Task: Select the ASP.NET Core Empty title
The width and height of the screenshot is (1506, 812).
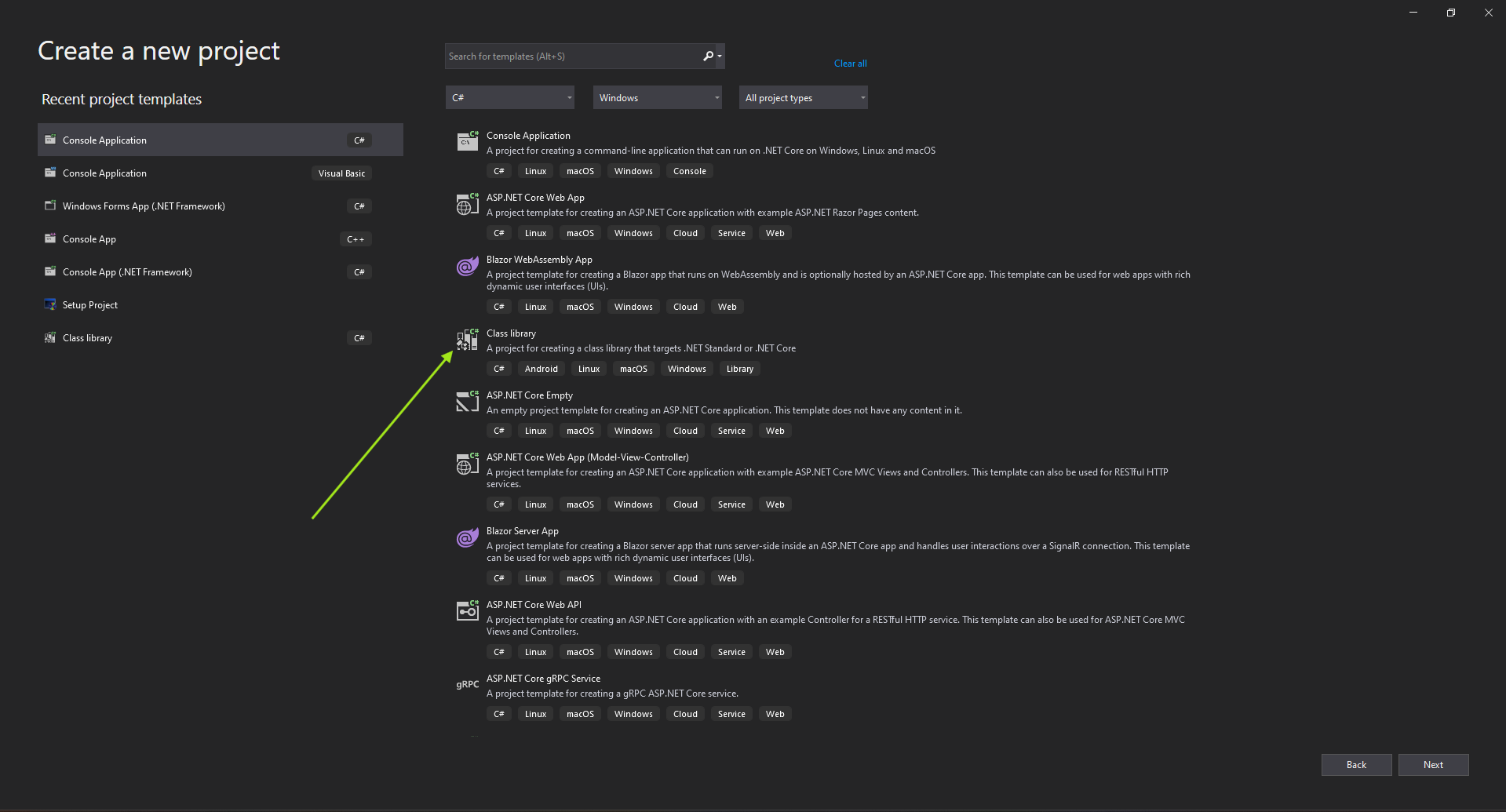Action: 530,395
